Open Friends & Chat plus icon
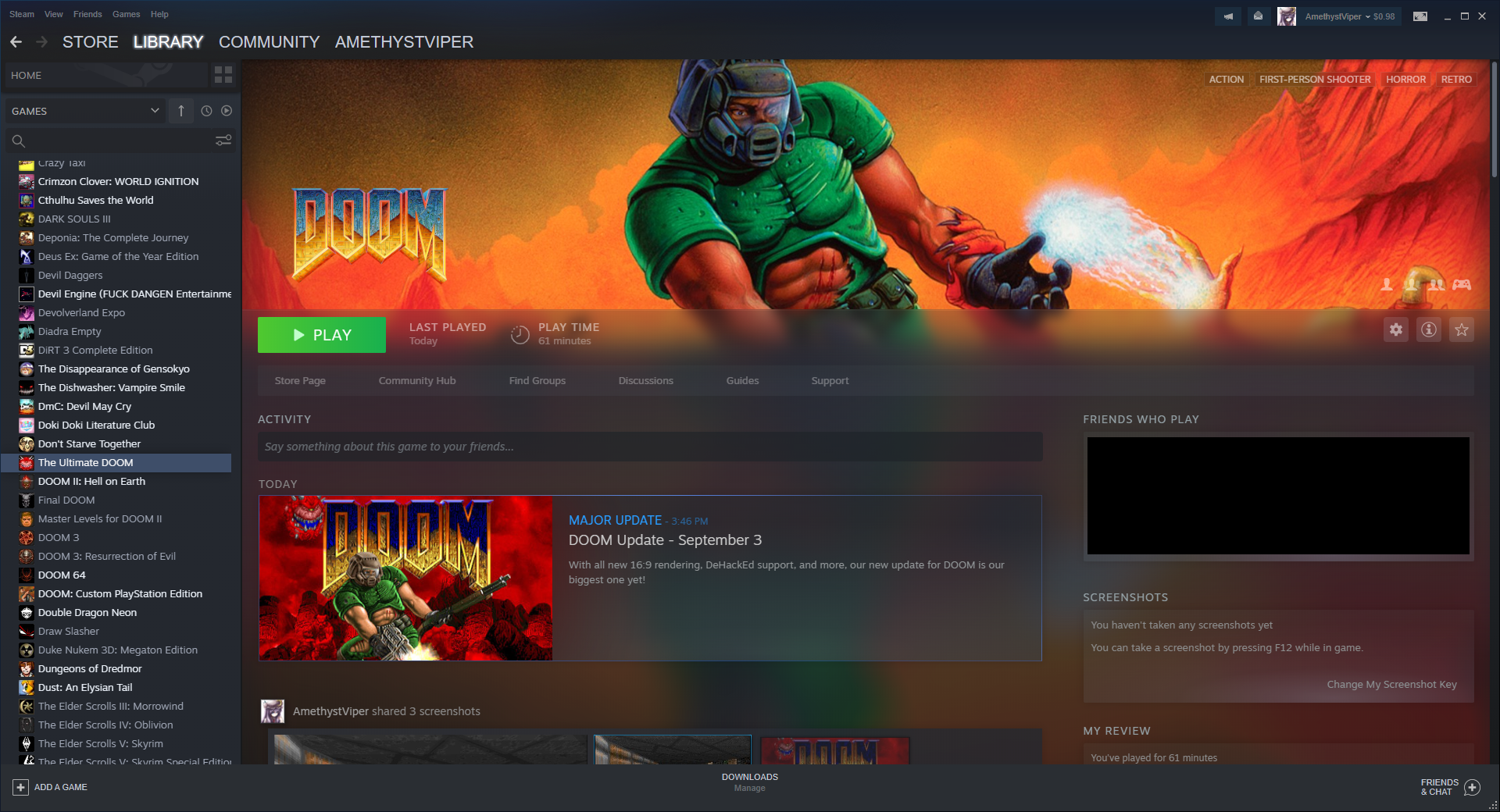Image resolution: width=1500 pixels, height=812 pixels. [x=1472, y=787]
